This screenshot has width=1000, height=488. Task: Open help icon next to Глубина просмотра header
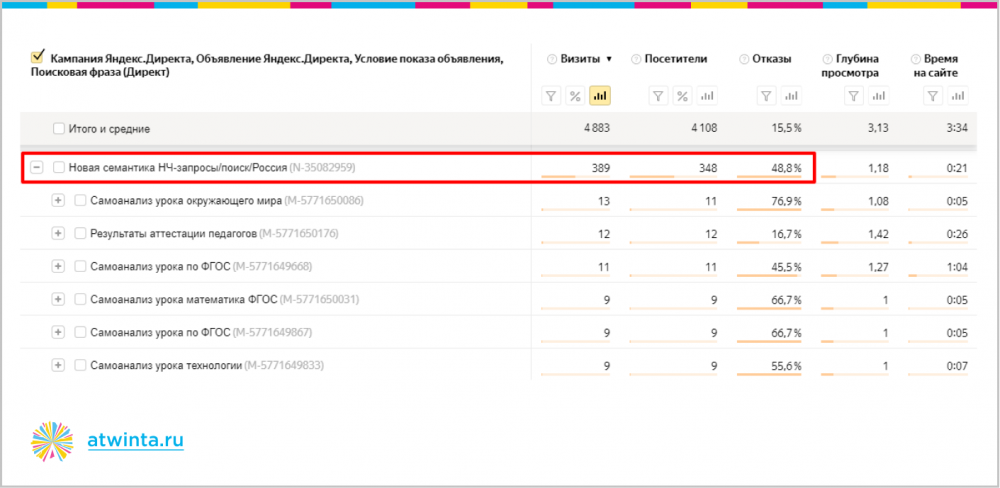pyautogui.click(x=827, y=59)
